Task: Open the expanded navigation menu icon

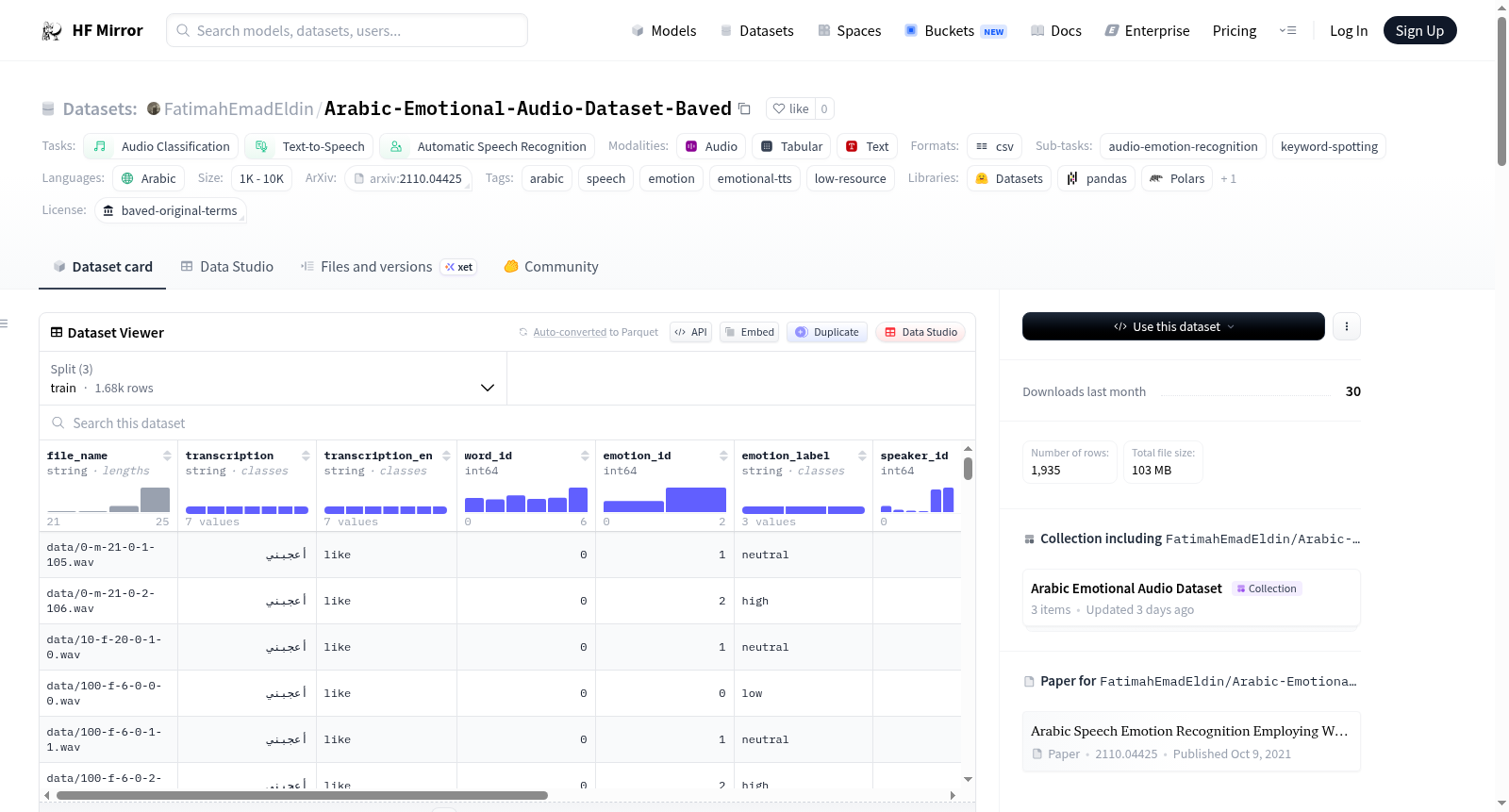Action: (x=1287, y=31)
